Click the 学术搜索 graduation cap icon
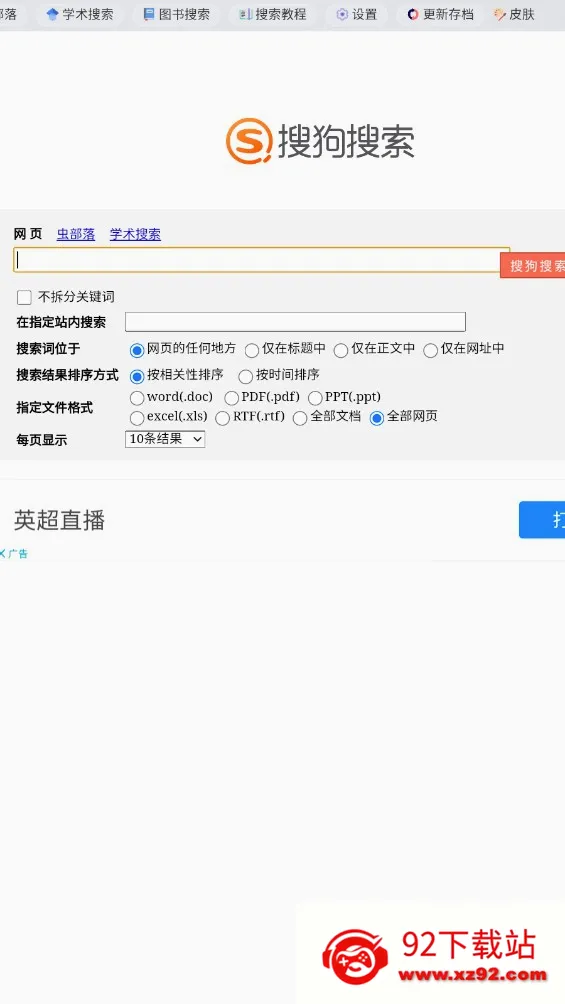 53,14
